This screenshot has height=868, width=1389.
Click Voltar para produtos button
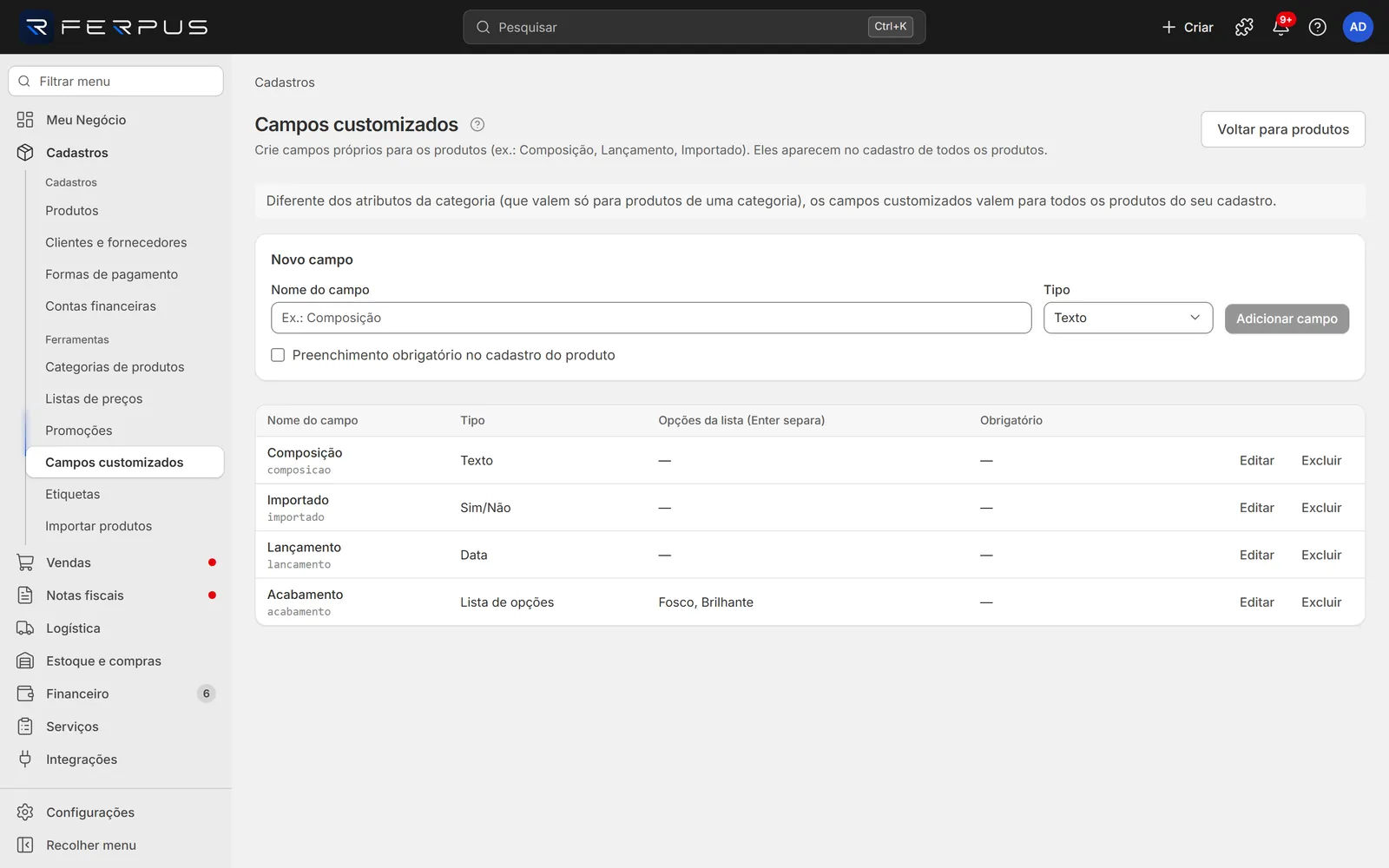point(1283,129)
